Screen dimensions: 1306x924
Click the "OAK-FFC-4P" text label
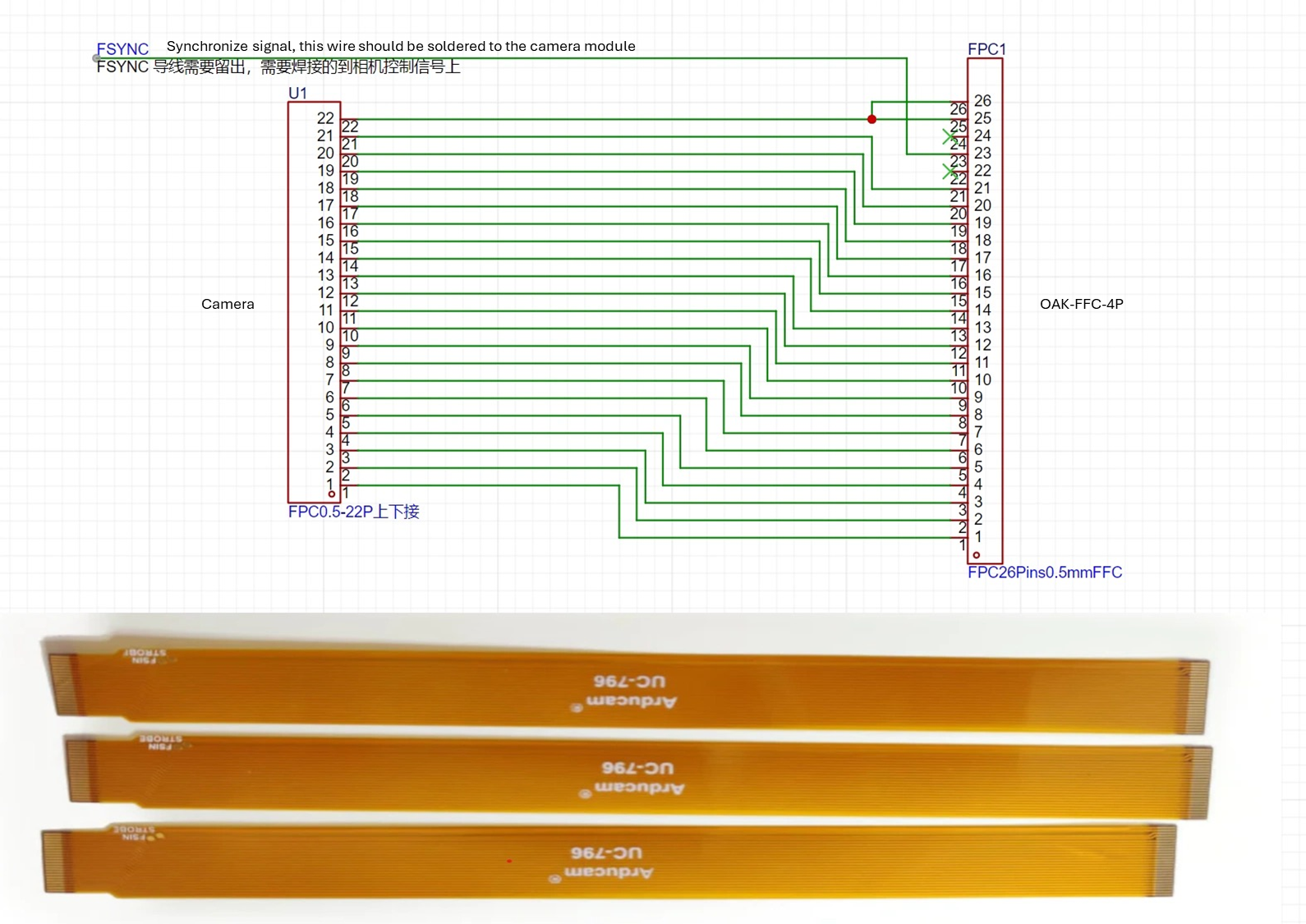click(x=1081, y=304)
